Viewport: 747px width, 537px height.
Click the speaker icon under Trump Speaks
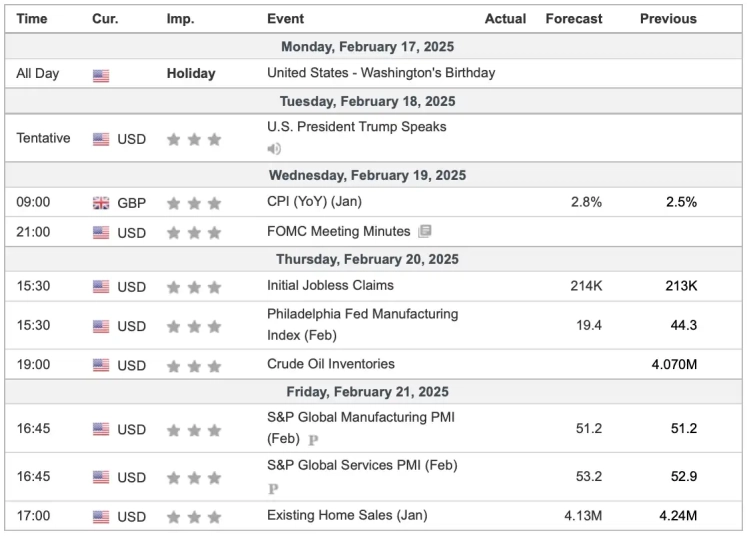[x=274, y=149]
